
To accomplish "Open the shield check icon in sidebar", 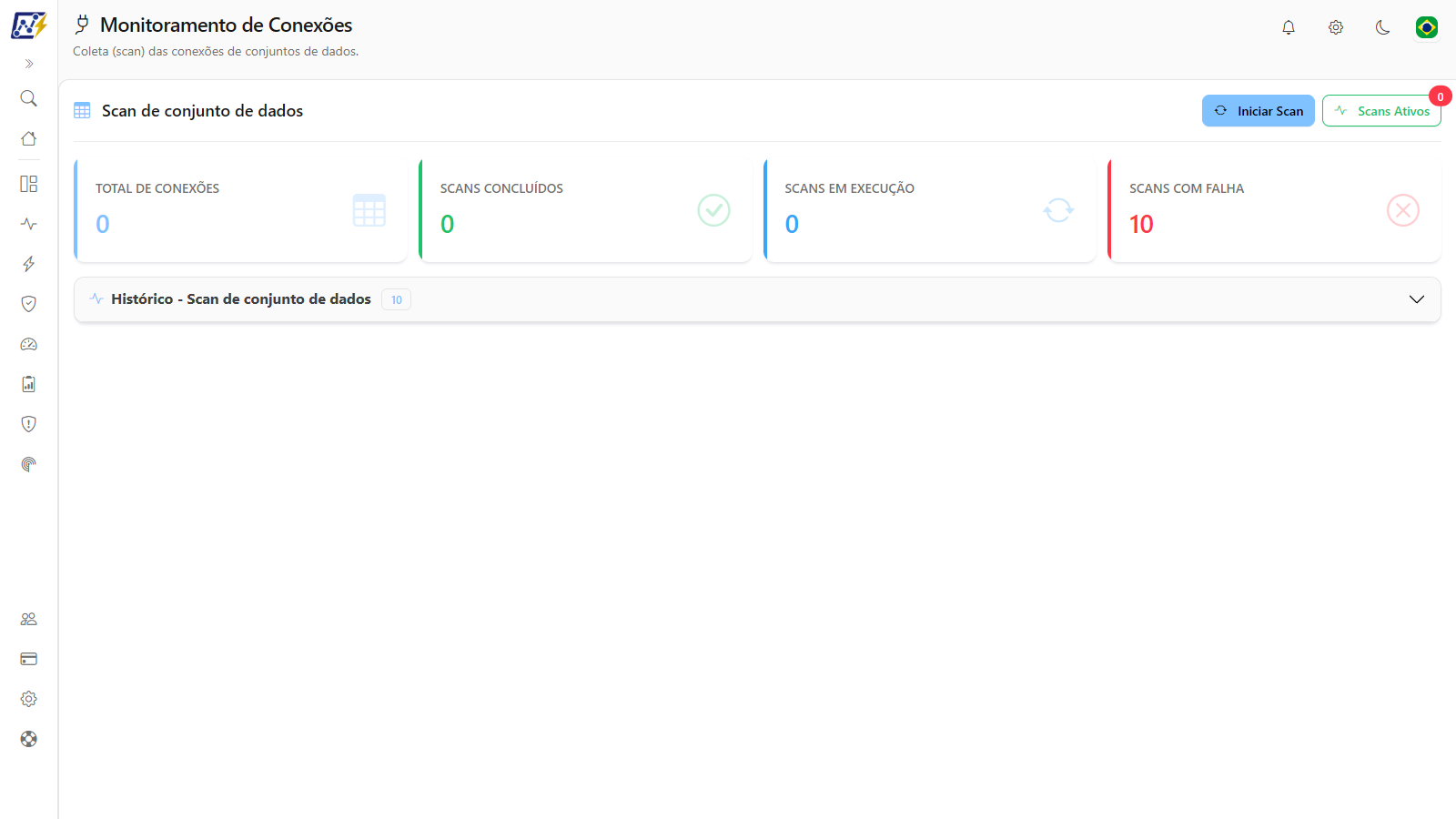I will tap(29, 304).
